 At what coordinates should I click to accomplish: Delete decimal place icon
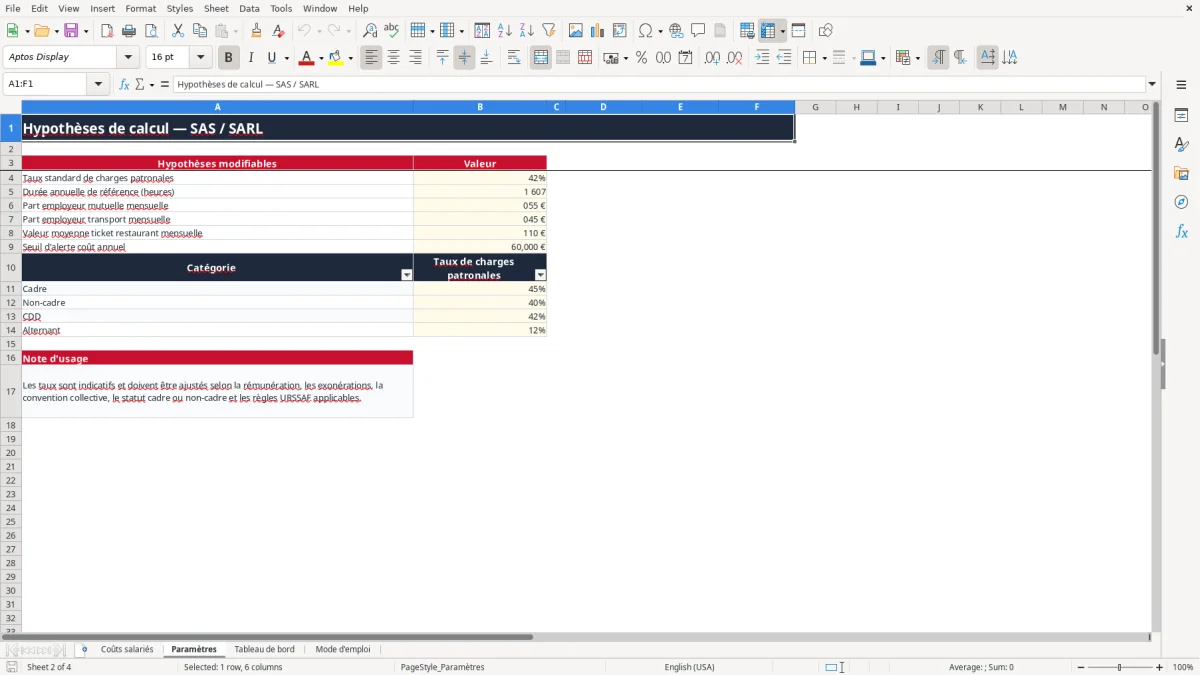click(x=734, y=58)
